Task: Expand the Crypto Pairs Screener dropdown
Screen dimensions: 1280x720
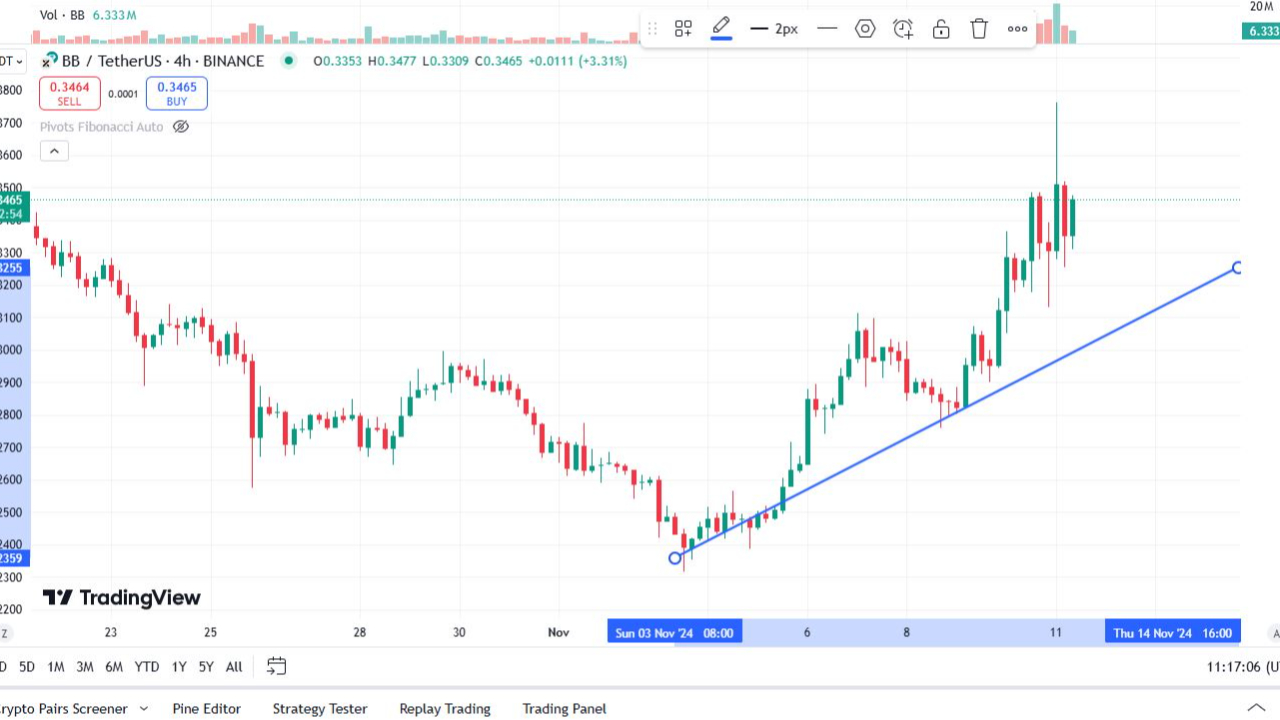Action: click(x=142, y=708)
